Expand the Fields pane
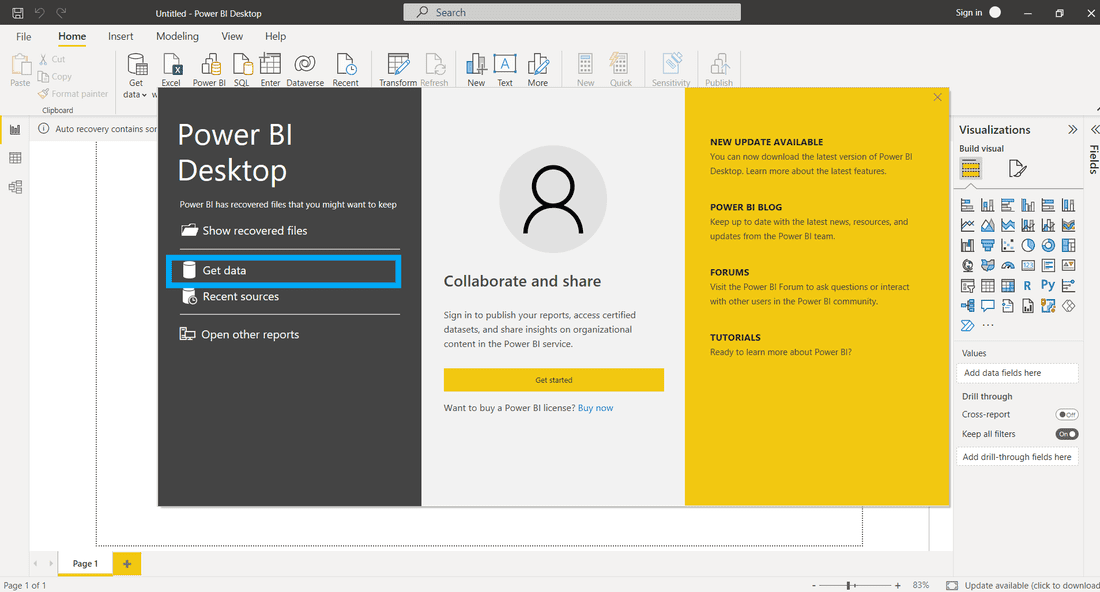Screen dimensions: 1100x592 coord(1094,130)
